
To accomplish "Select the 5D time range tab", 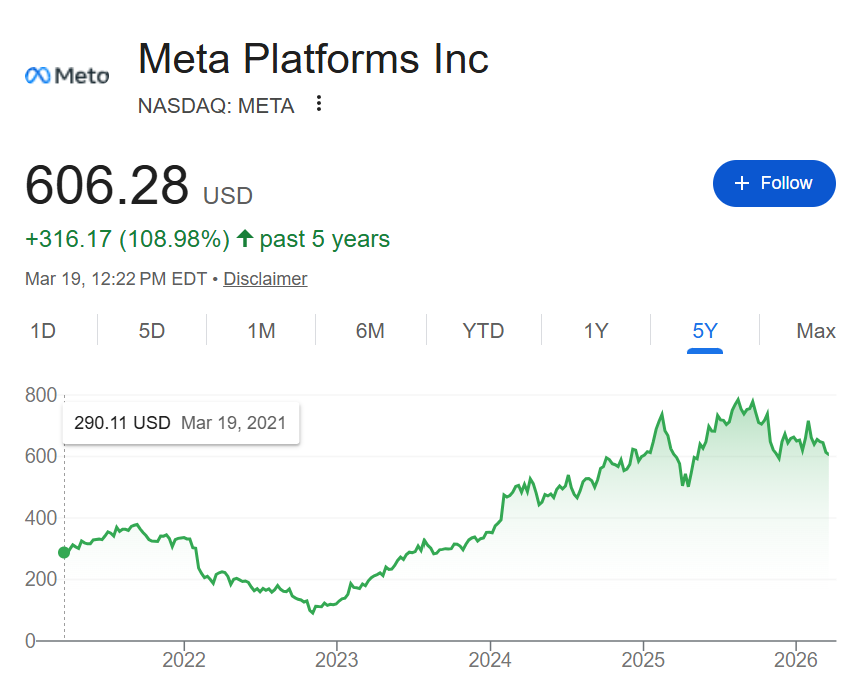I will coord(152,331).
